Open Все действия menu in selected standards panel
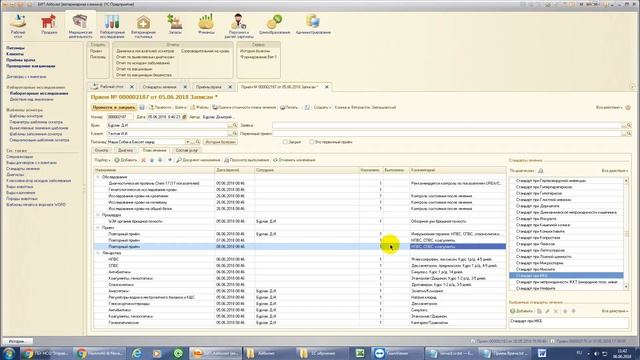 614,311
